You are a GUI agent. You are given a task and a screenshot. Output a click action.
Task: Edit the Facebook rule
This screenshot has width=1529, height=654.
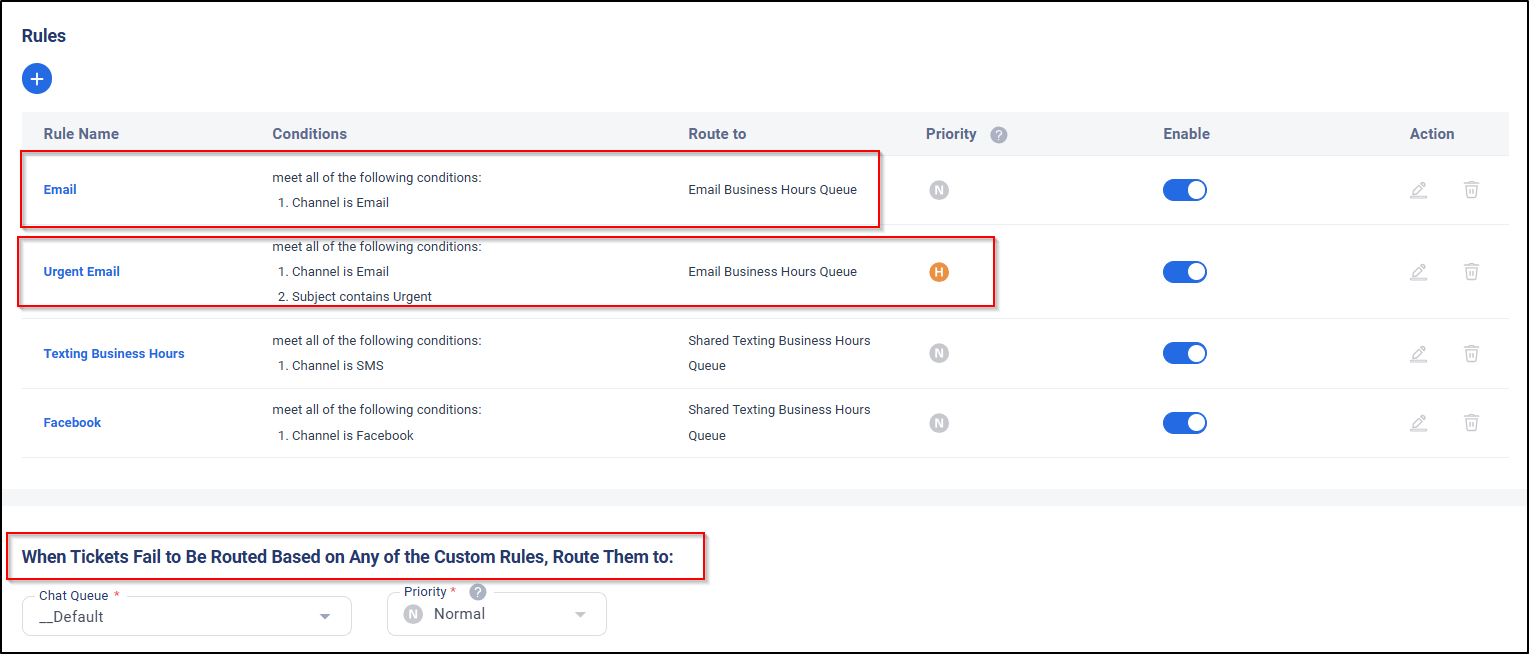(x=1418, y=423)
